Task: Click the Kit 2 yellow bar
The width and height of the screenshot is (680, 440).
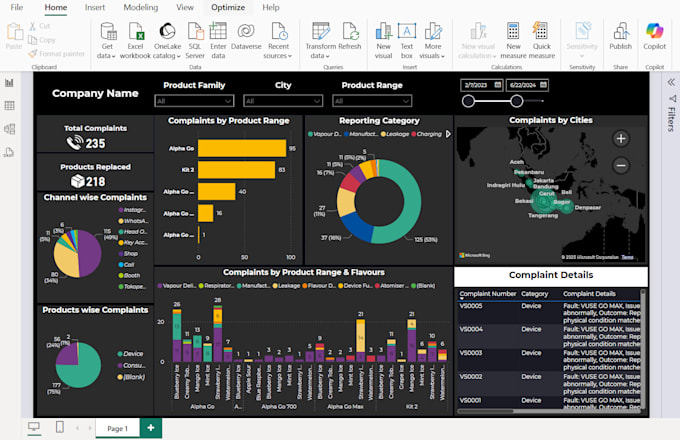Action: click(x=236, y=170)
